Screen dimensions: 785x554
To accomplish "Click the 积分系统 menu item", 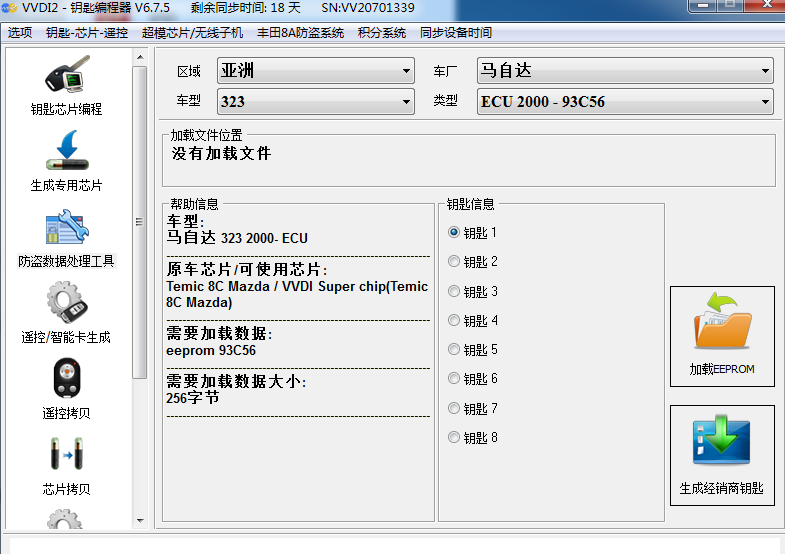I will (x=382, y=33).
